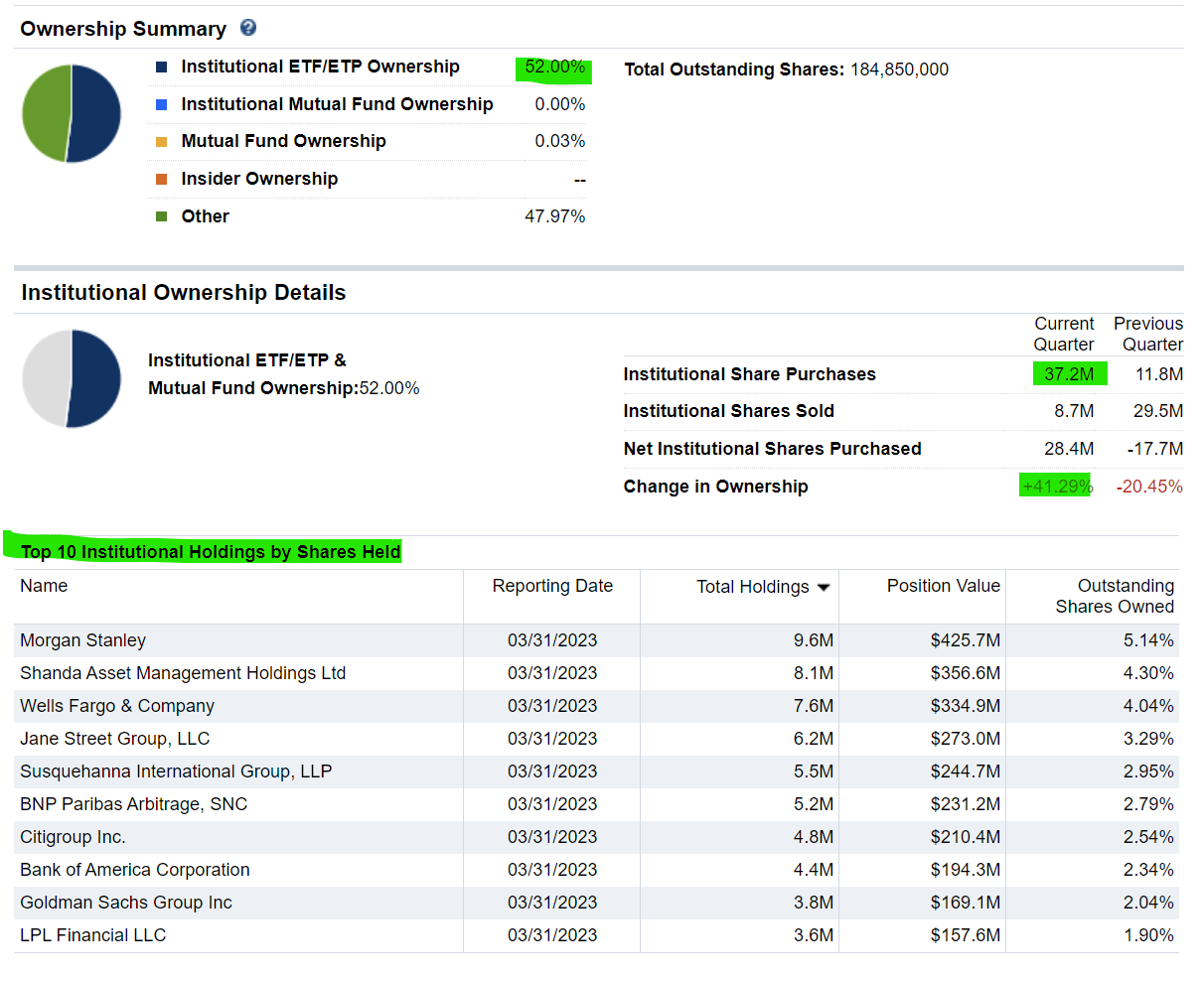Click Bank of America's $194.3M position value
The image size is (1204, 981).
(966, 870)
